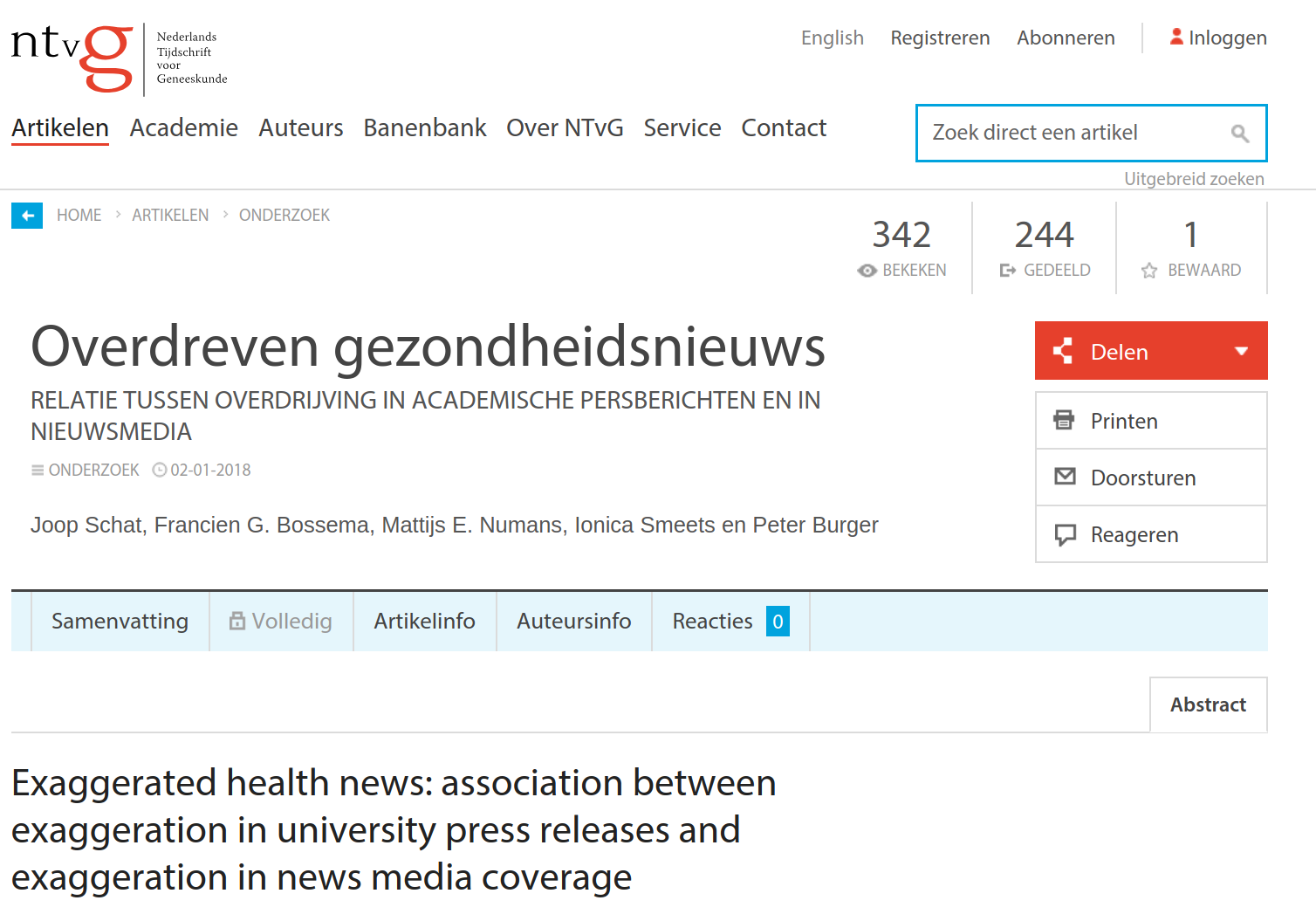1316x921 pixels.
Task: Select the Abstract tab
Action: (1208, 704)
